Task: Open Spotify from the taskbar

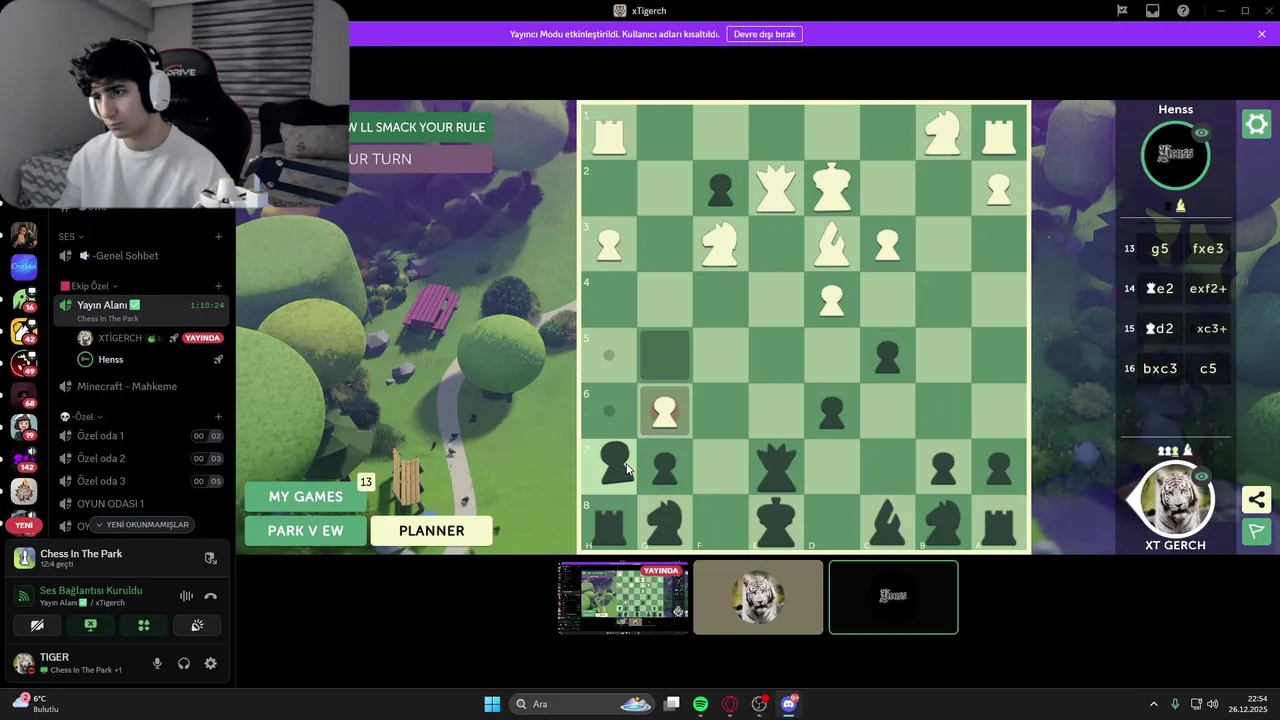Action: (700, 704)
